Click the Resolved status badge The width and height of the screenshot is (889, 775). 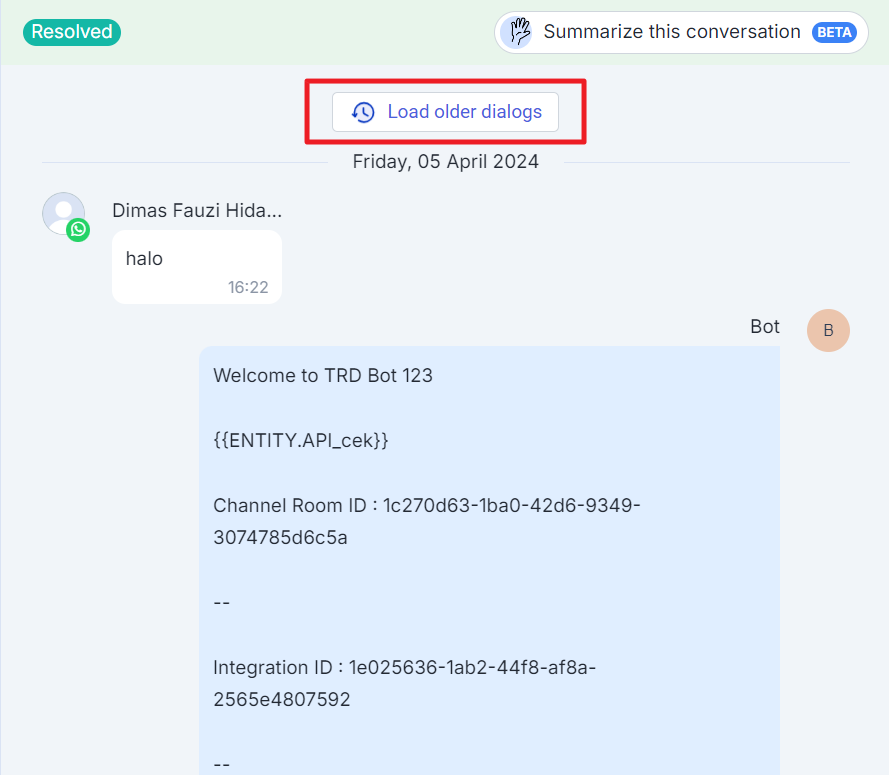72,32
